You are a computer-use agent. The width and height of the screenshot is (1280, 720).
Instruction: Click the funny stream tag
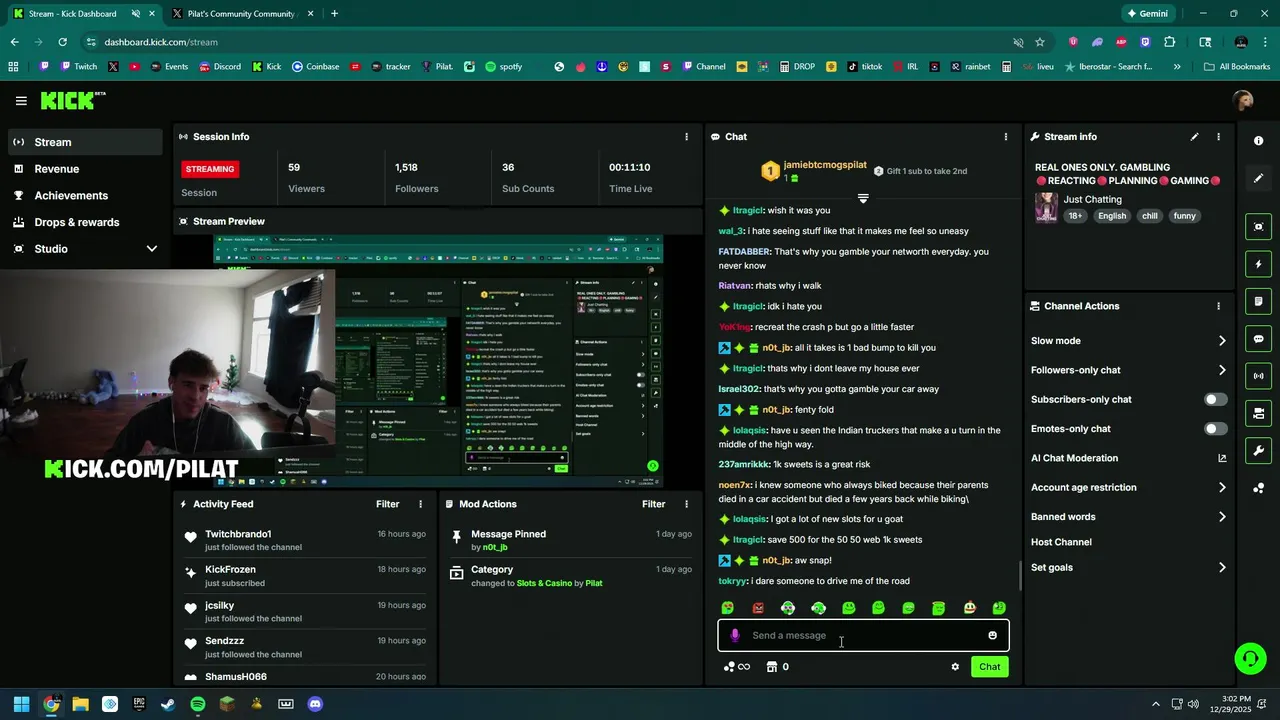tap(1184, 216)
